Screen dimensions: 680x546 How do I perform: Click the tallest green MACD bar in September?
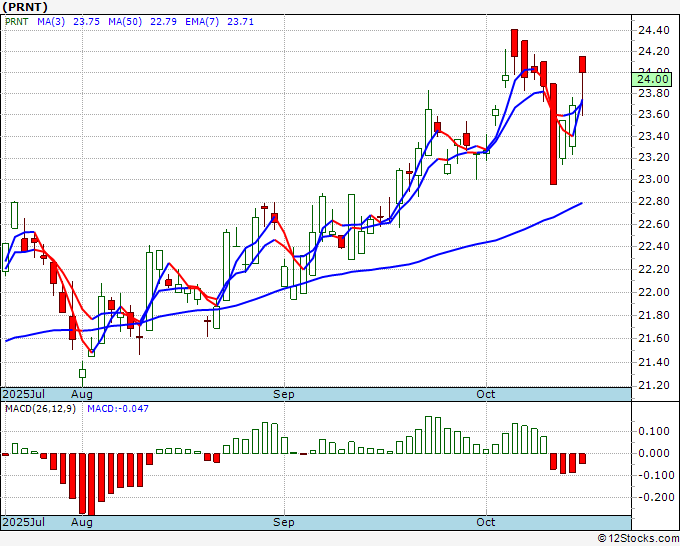click(x=428, y=435)
